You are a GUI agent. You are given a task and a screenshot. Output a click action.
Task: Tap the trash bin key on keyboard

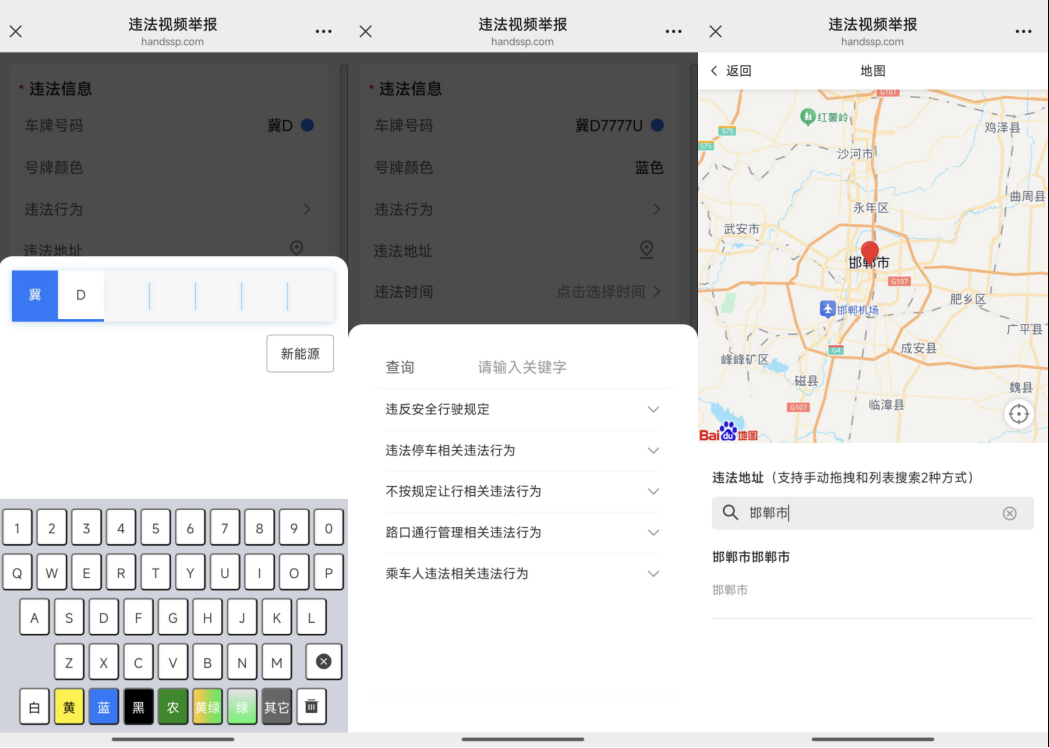click(x=311, y=707)
